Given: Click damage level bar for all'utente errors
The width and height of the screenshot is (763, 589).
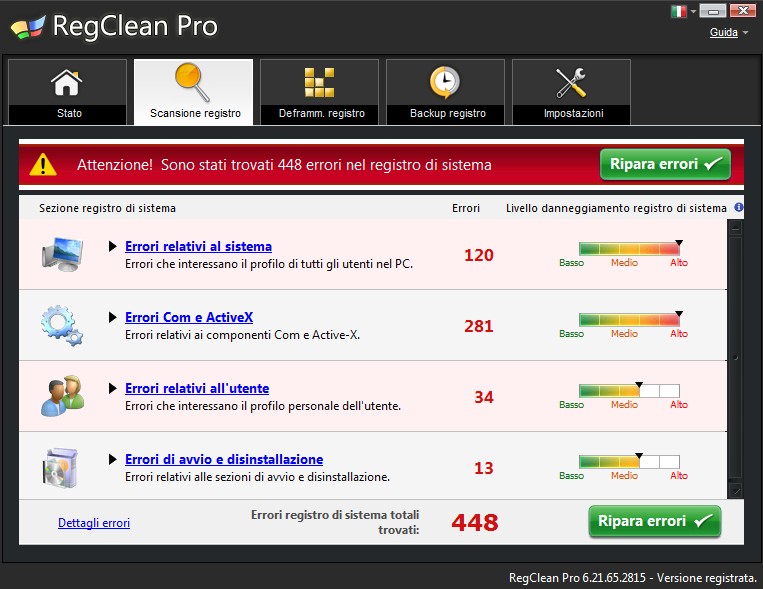Looking at the screenshot, I should (x=629, y=391).
